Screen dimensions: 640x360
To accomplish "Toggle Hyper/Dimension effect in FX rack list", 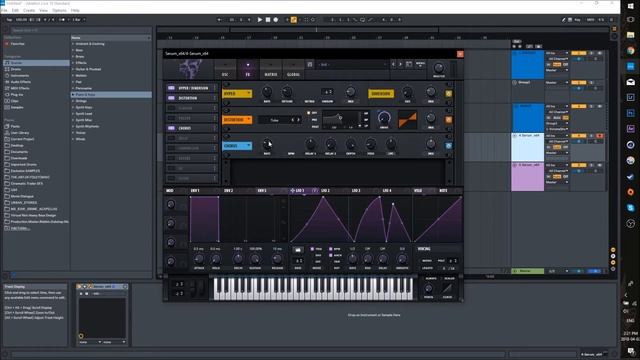I will tap(171, 88).
